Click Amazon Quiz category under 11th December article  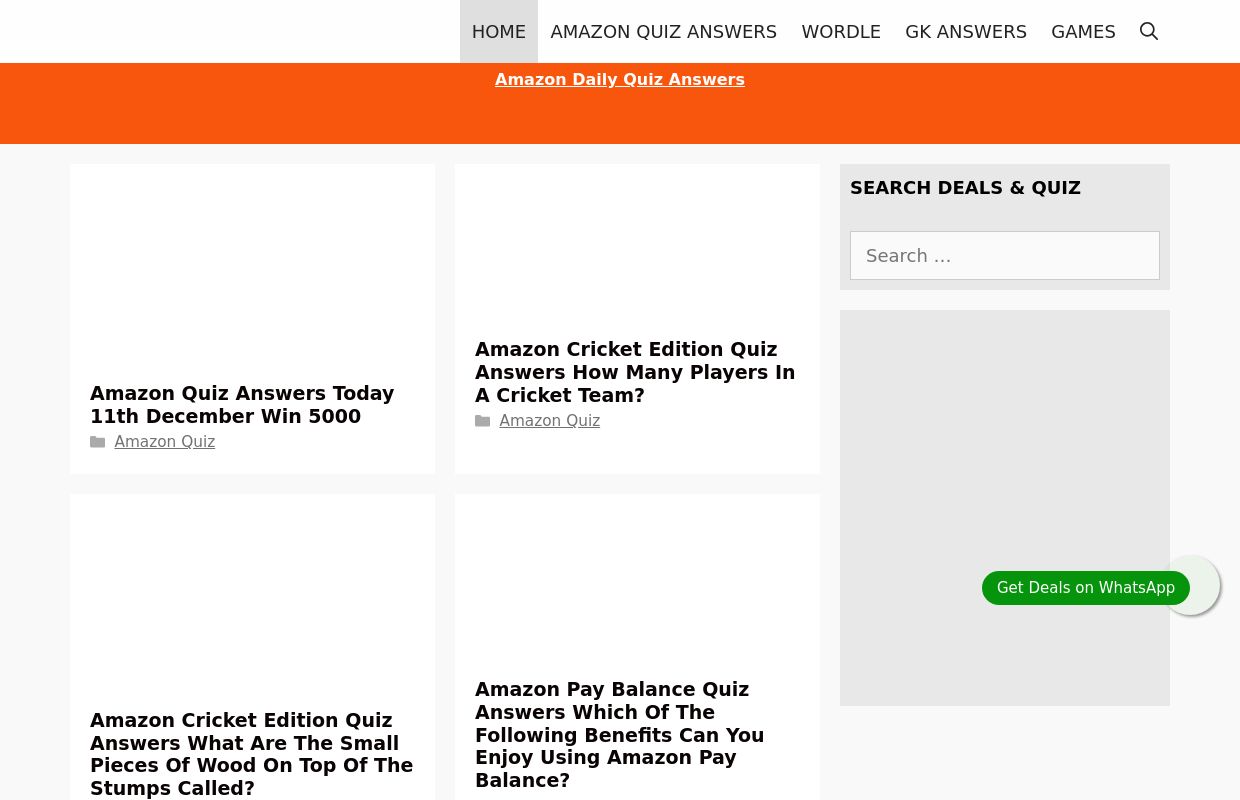pyautogui.click(x=165, y=442)
